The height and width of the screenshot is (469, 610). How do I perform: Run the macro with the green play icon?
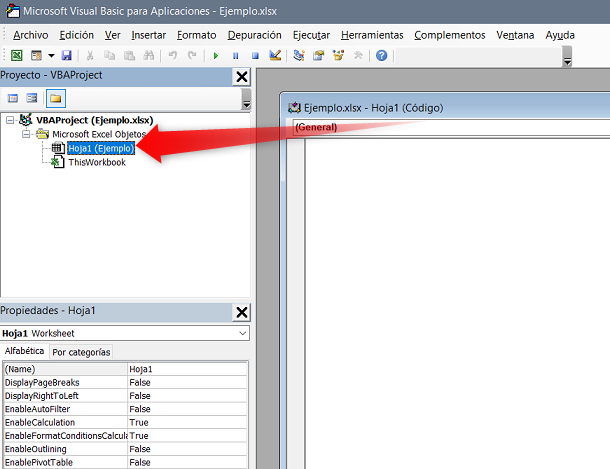click(x=216, y=56)
